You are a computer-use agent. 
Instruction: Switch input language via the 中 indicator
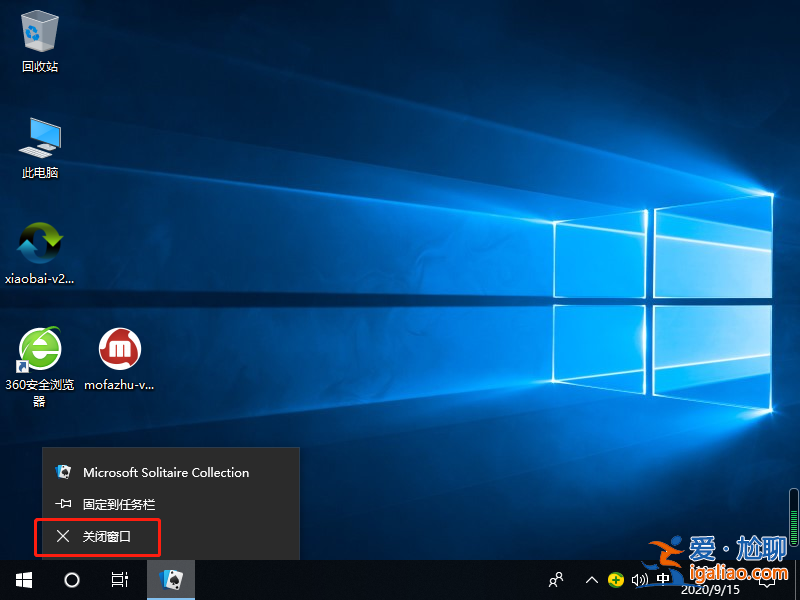point(663,580)
